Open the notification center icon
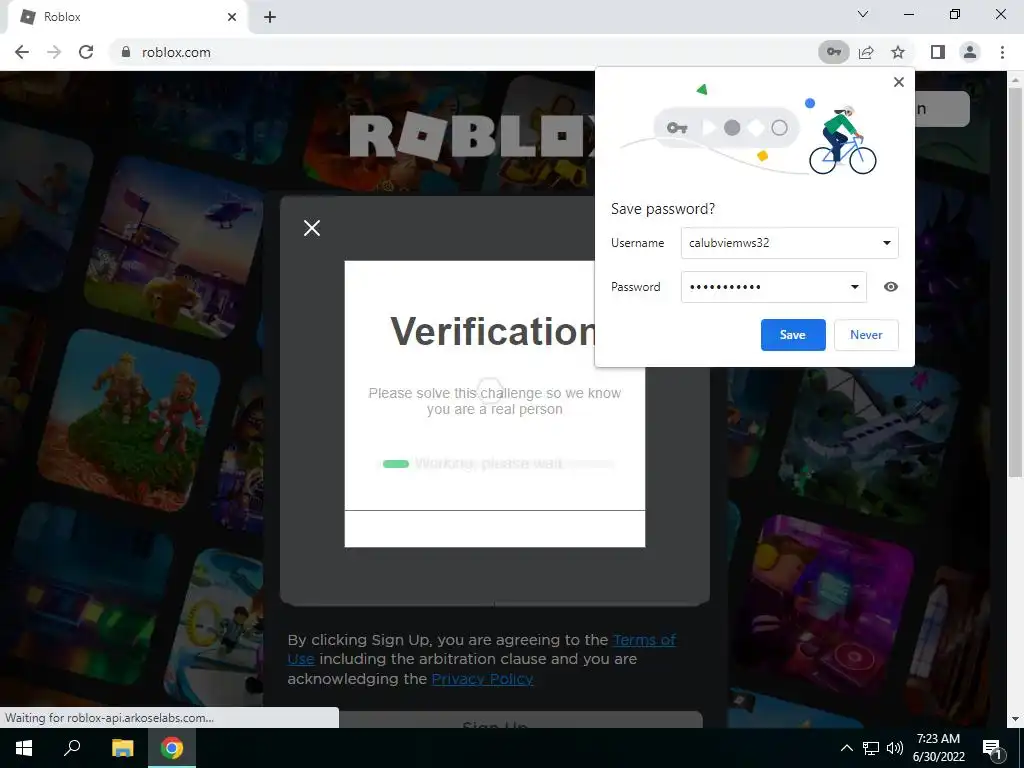The image size is (1024, 768). (x=992, y=749)
